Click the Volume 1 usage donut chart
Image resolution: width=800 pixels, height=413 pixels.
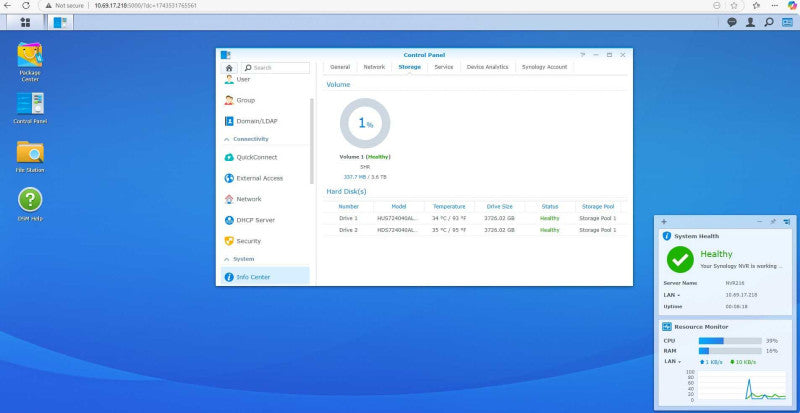365,123
